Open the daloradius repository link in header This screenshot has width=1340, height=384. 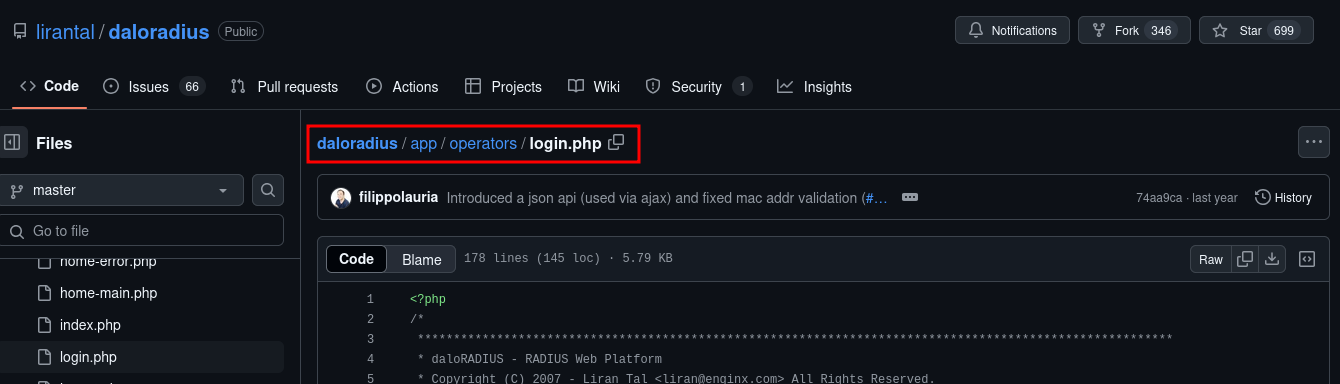coord(158,31)
